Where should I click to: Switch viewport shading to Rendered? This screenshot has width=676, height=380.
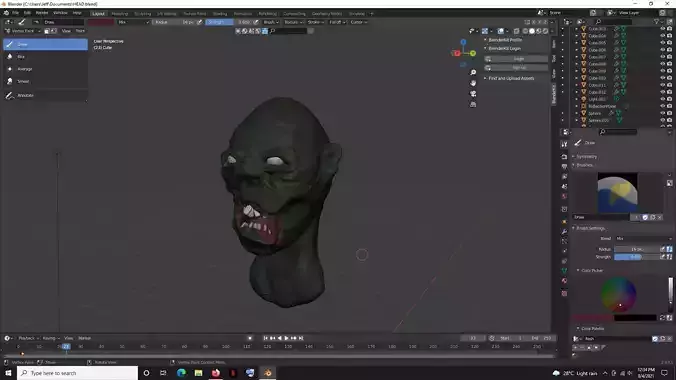(545, 31)
